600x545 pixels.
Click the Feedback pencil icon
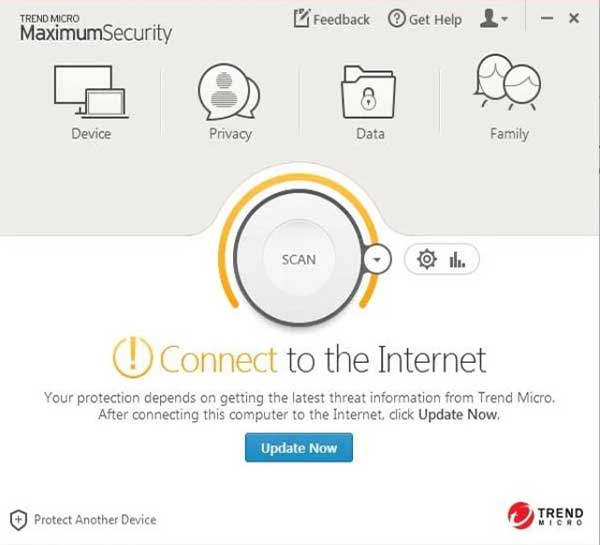tap(301, 18)
